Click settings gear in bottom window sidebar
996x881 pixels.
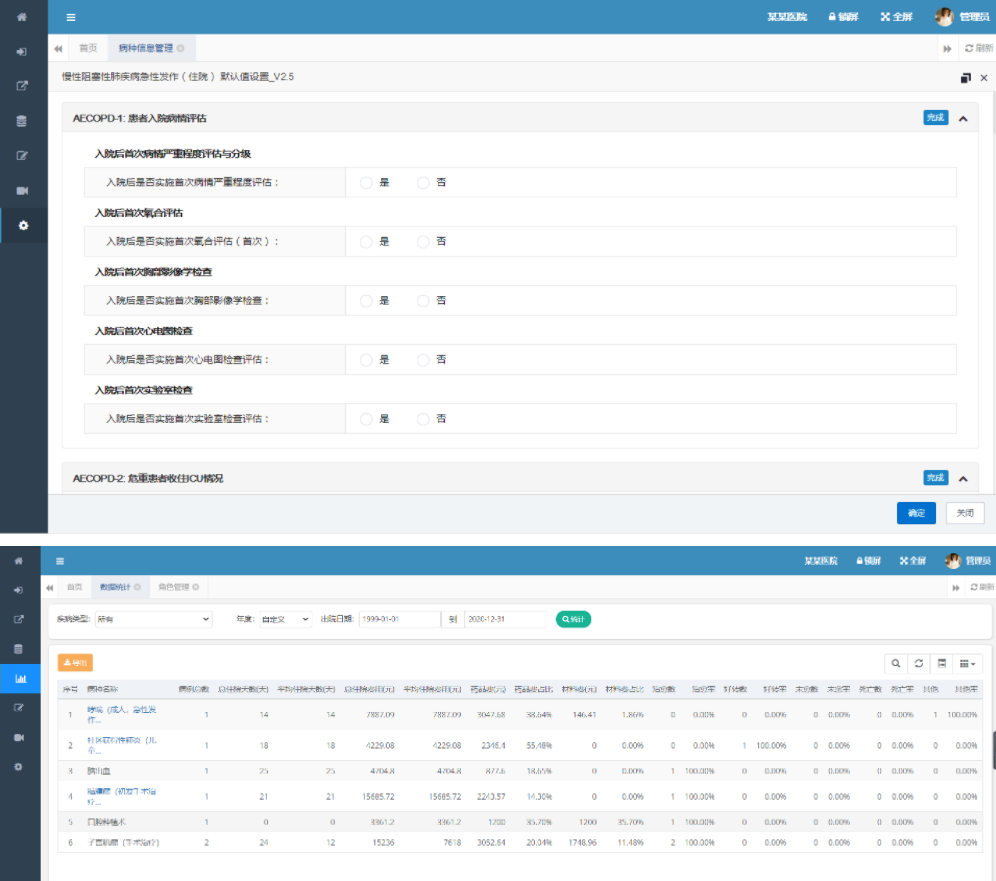tap(18, 767)
